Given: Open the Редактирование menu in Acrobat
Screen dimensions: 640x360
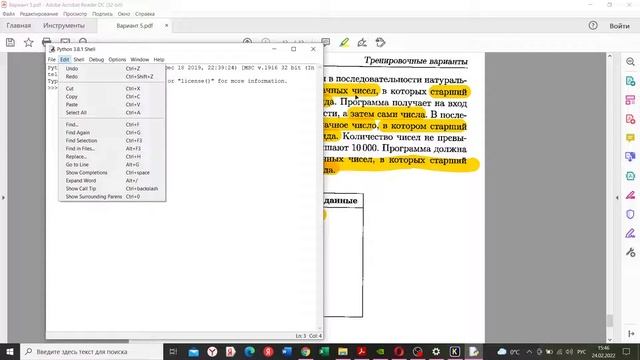Looking at the screenshot, I should pyautogui.click(x=39, y=14).
